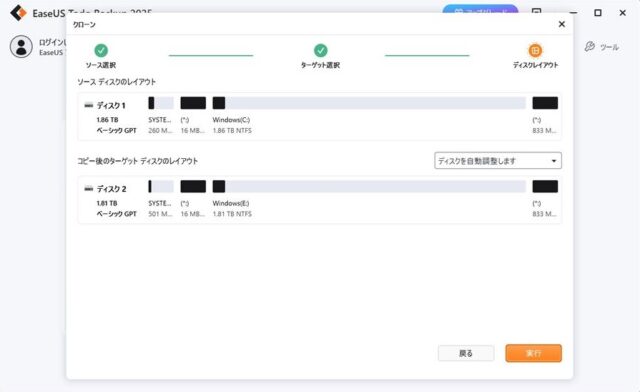Click the orange Disk Layout step icon

[535, 51]
